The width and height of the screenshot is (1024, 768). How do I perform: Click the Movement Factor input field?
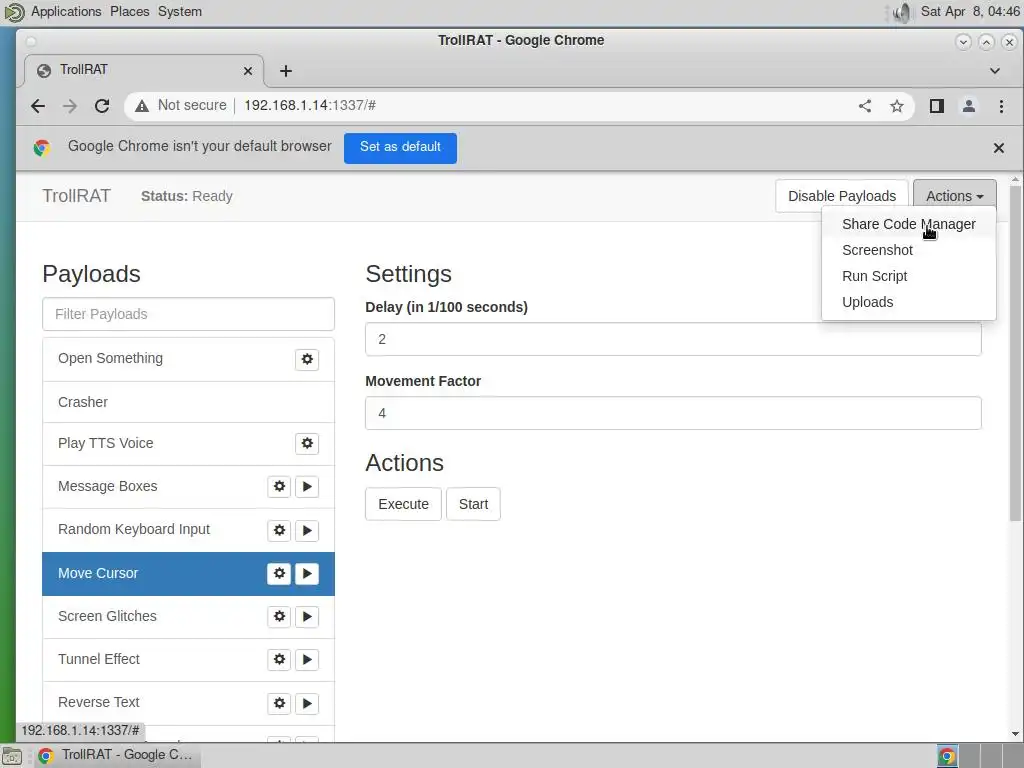(673, 413)
